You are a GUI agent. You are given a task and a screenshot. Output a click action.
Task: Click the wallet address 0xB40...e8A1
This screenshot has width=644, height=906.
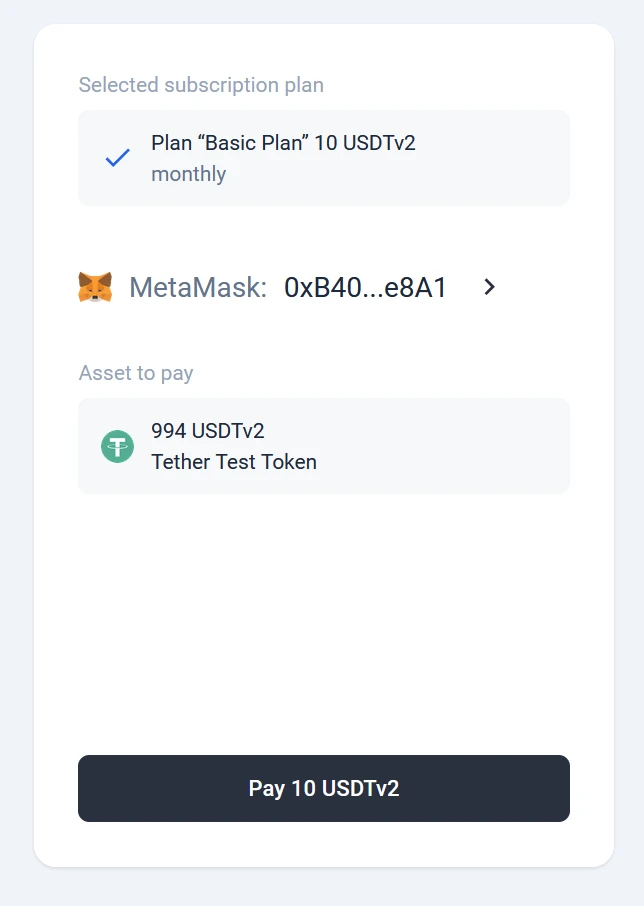click(365, 288)
